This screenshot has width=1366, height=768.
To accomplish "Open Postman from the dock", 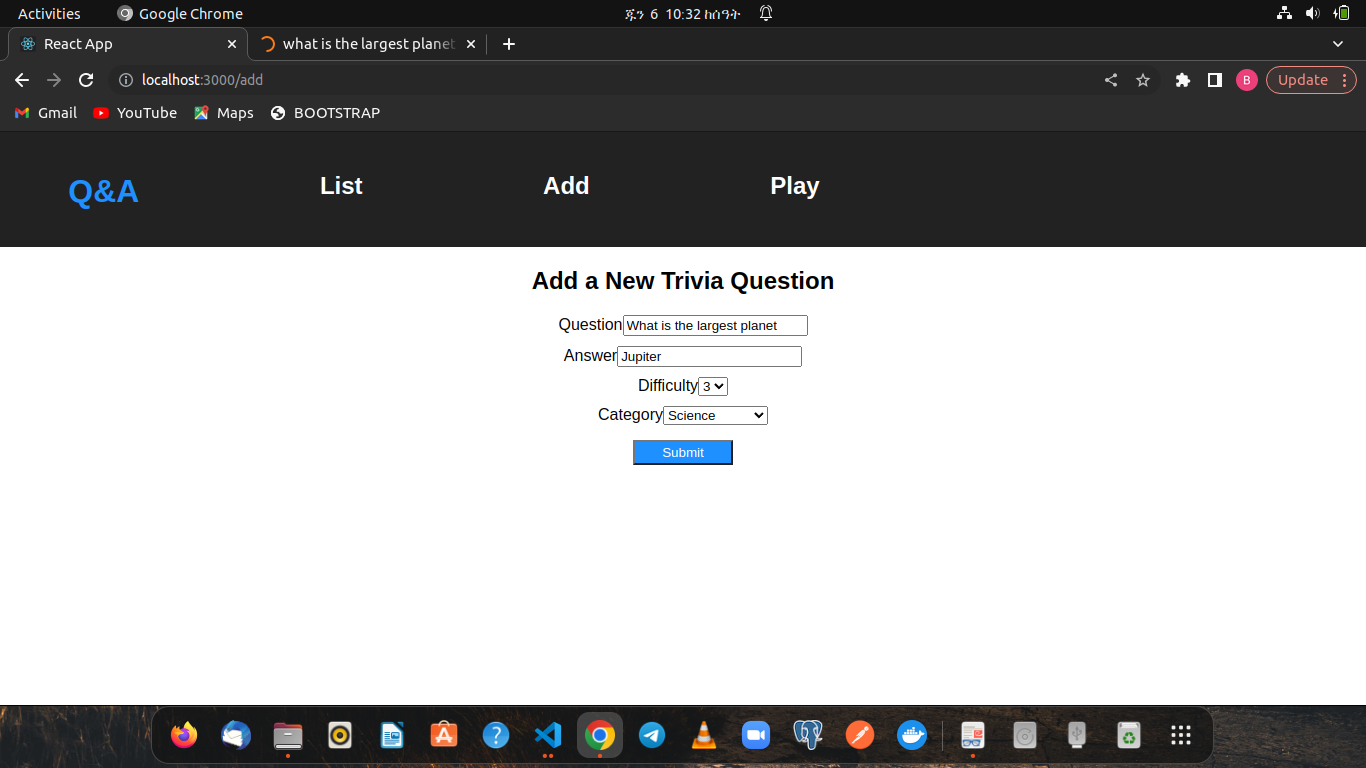I will 860,735.
